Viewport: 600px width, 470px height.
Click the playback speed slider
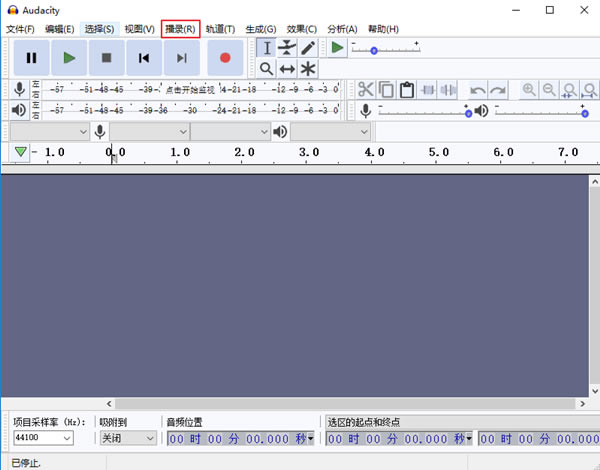pyautogui.click(x=374, y=49)
